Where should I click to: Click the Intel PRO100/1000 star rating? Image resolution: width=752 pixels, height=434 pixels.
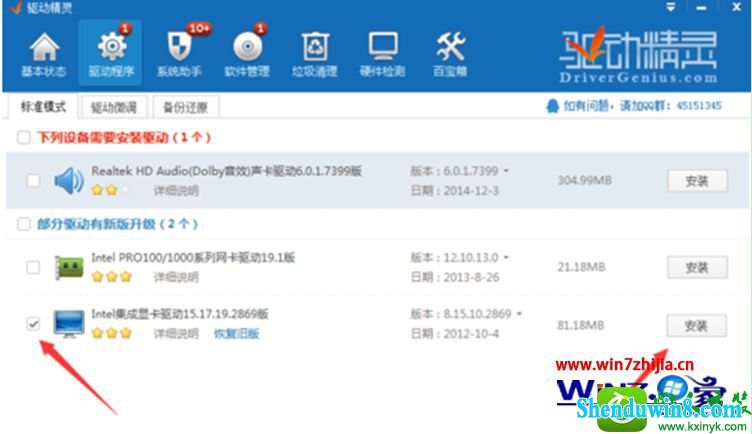[111, 277]
